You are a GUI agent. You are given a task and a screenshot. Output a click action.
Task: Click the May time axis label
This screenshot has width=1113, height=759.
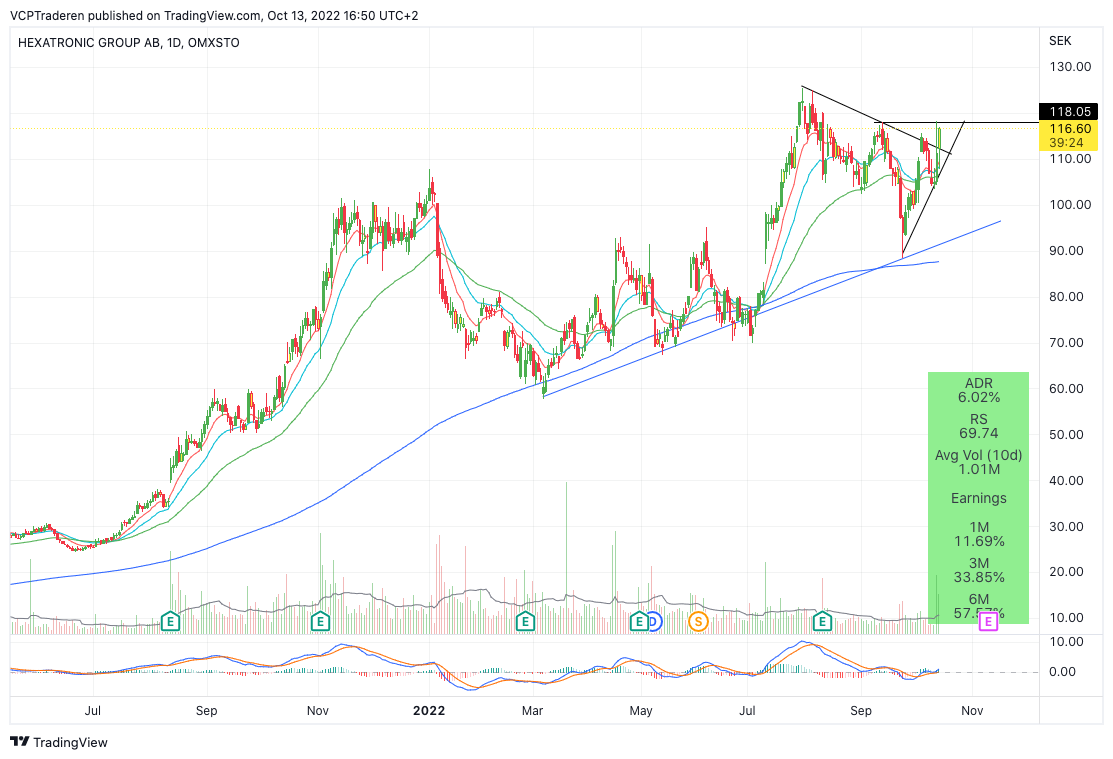(x=641, y=711)
